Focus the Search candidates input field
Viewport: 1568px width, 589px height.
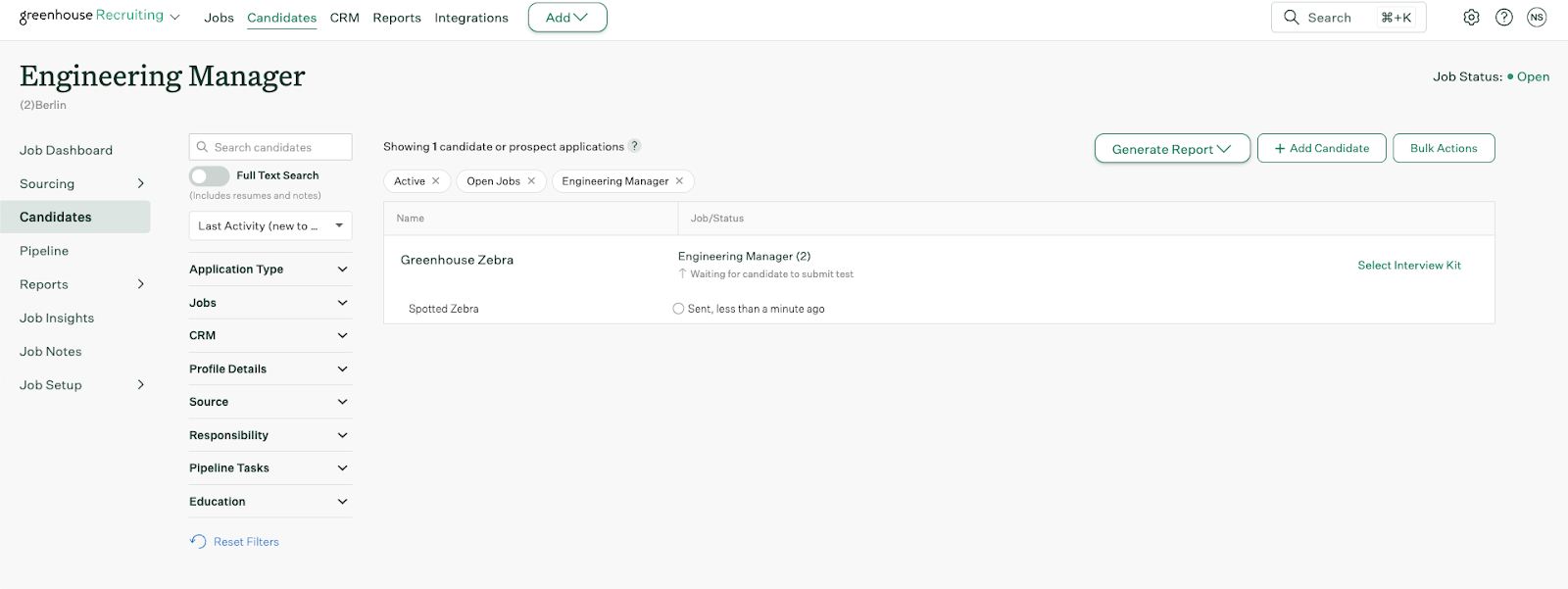pos(270,147)
